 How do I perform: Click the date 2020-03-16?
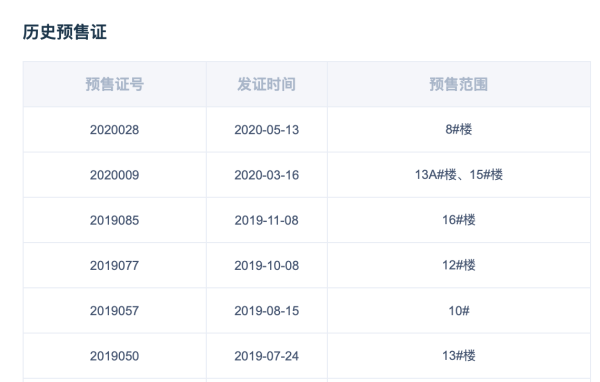click(x=266, y=175)
